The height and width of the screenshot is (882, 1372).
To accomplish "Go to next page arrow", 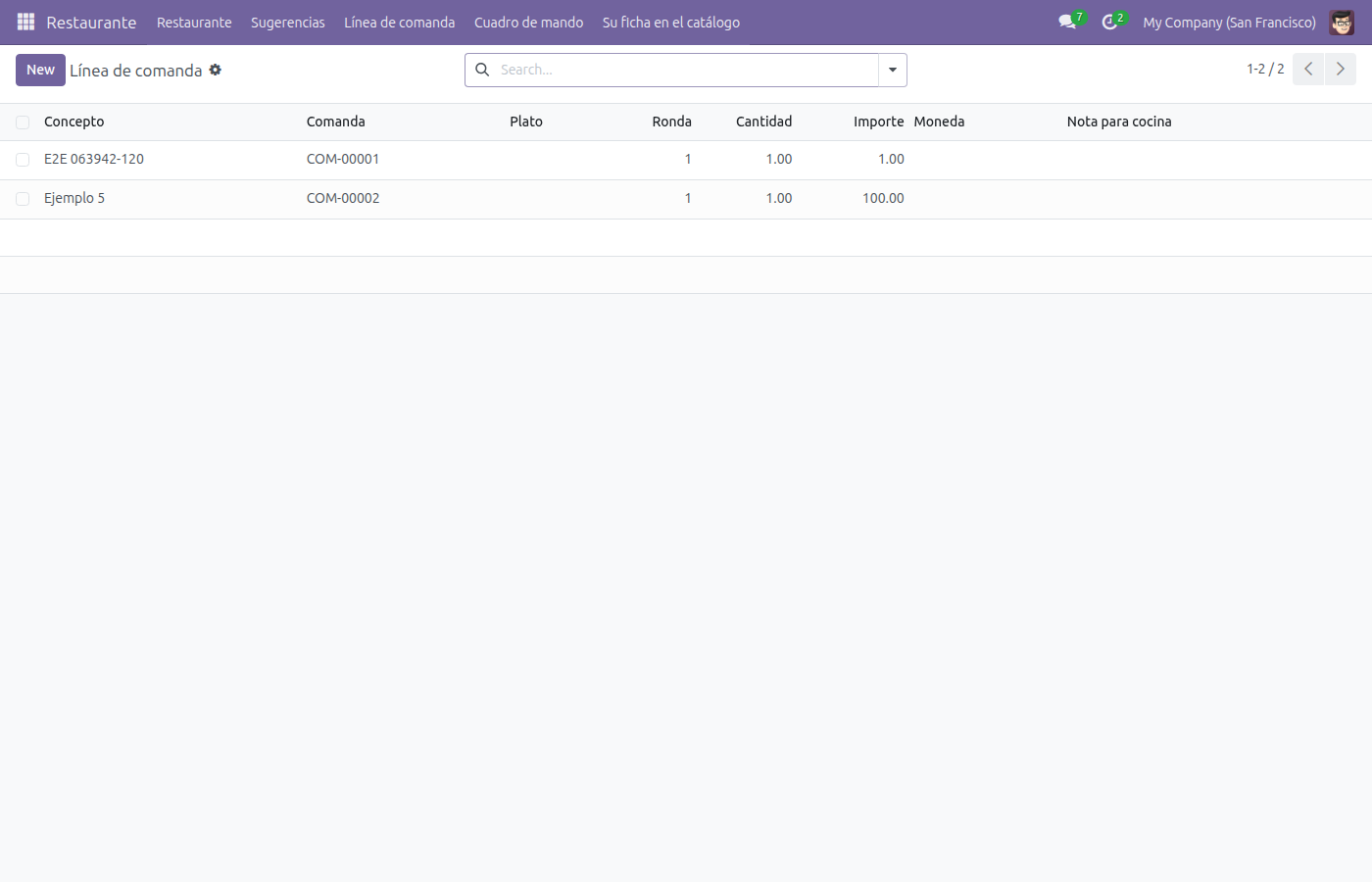I will pos(1341,70).
